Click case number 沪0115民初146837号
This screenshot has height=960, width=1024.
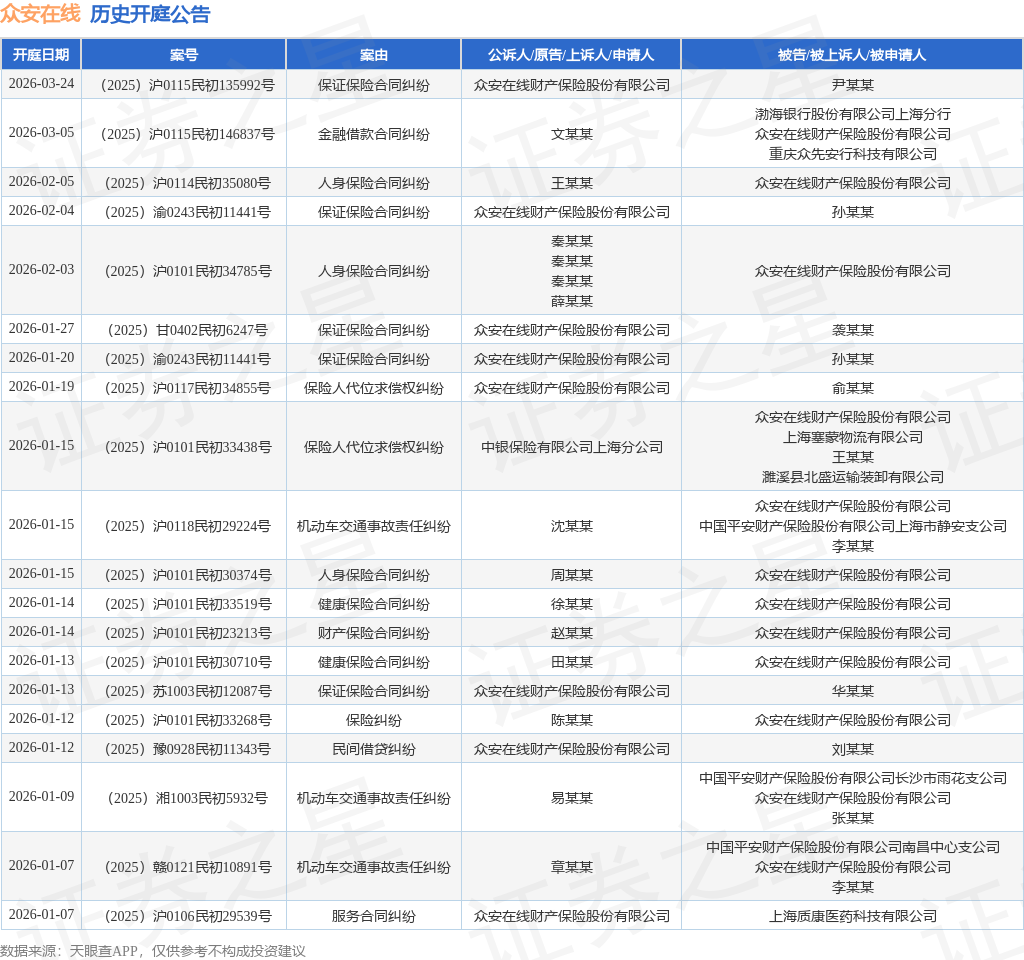tap(212, 134)
